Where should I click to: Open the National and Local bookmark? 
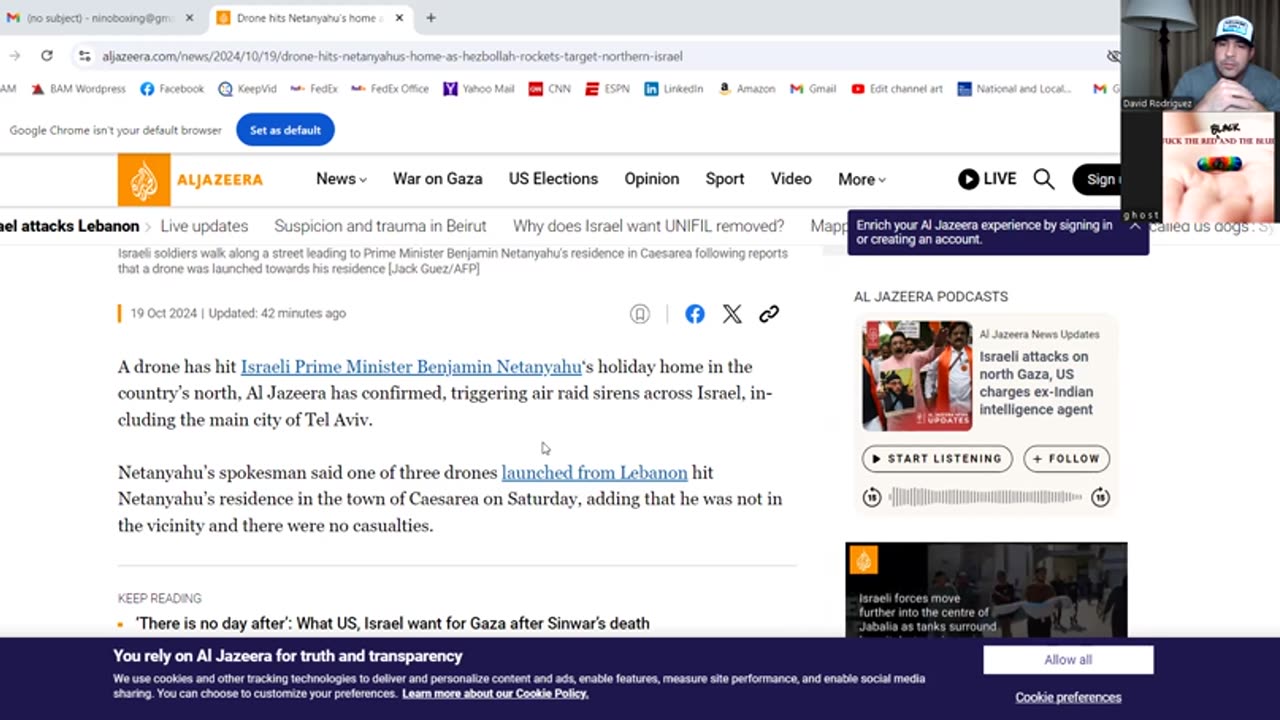[1014, 89]
